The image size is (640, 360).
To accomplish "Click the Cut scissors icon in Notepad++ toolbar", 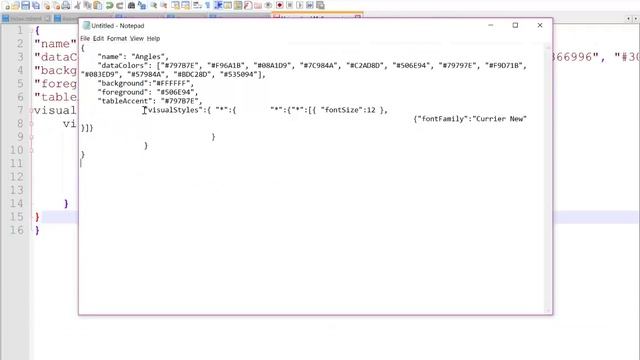I will [x=77, y=5].
